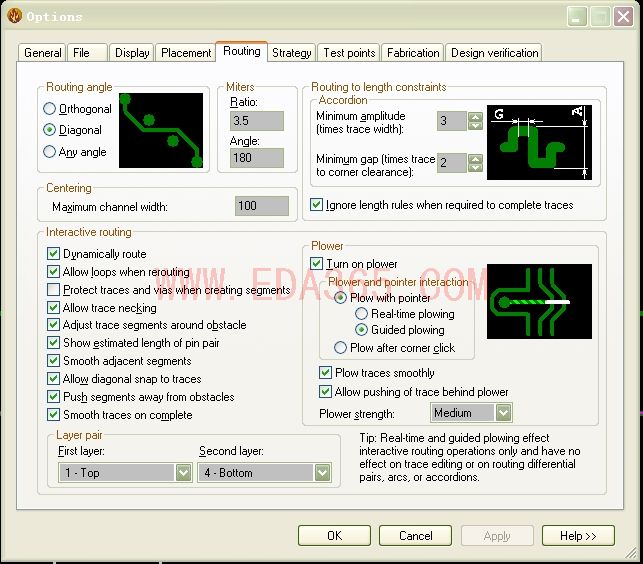Expand Help >> button
This screenshot has width=643, height=564.
(578, 536)
